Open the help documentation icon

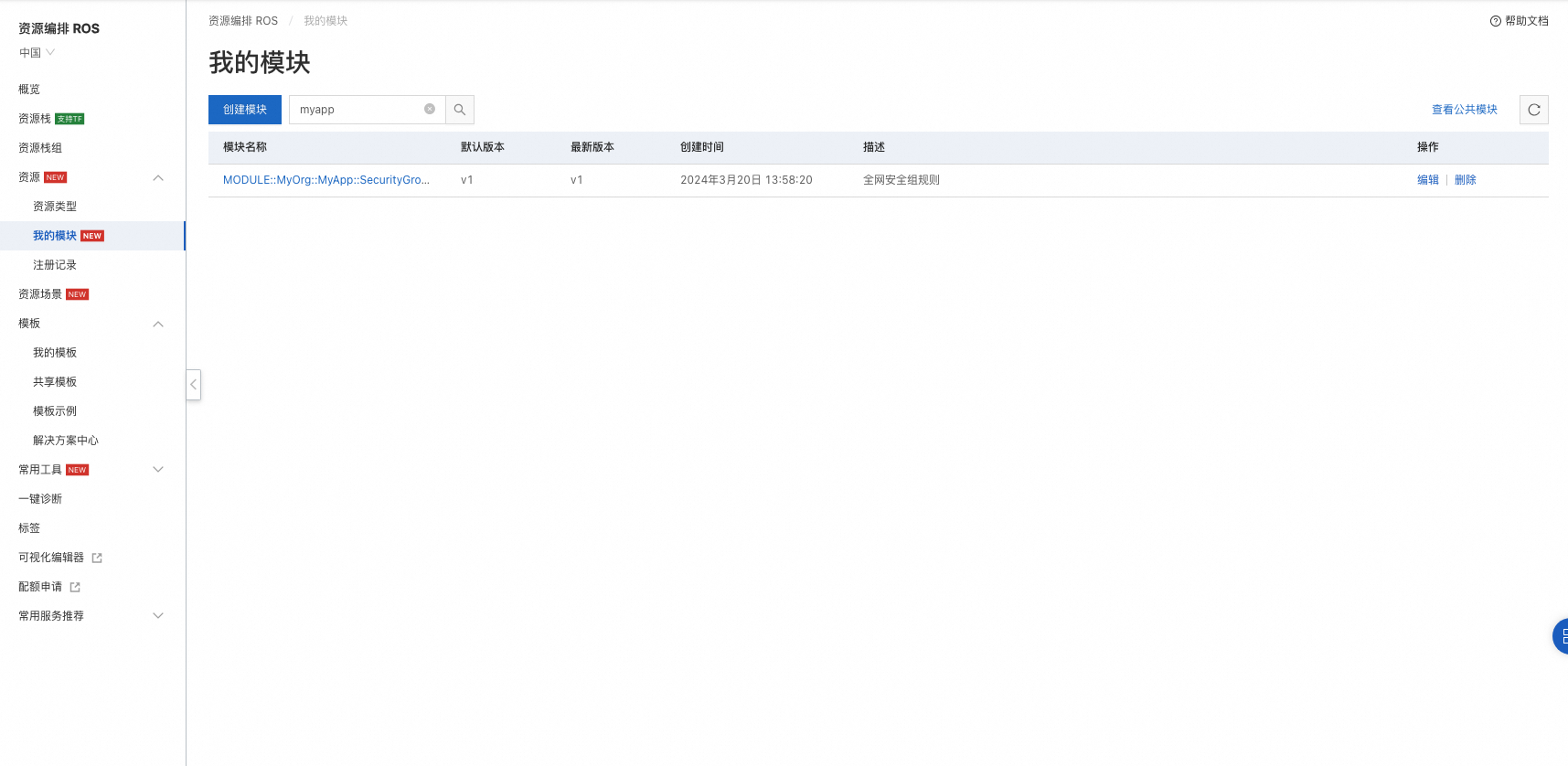pos(1496,21)
